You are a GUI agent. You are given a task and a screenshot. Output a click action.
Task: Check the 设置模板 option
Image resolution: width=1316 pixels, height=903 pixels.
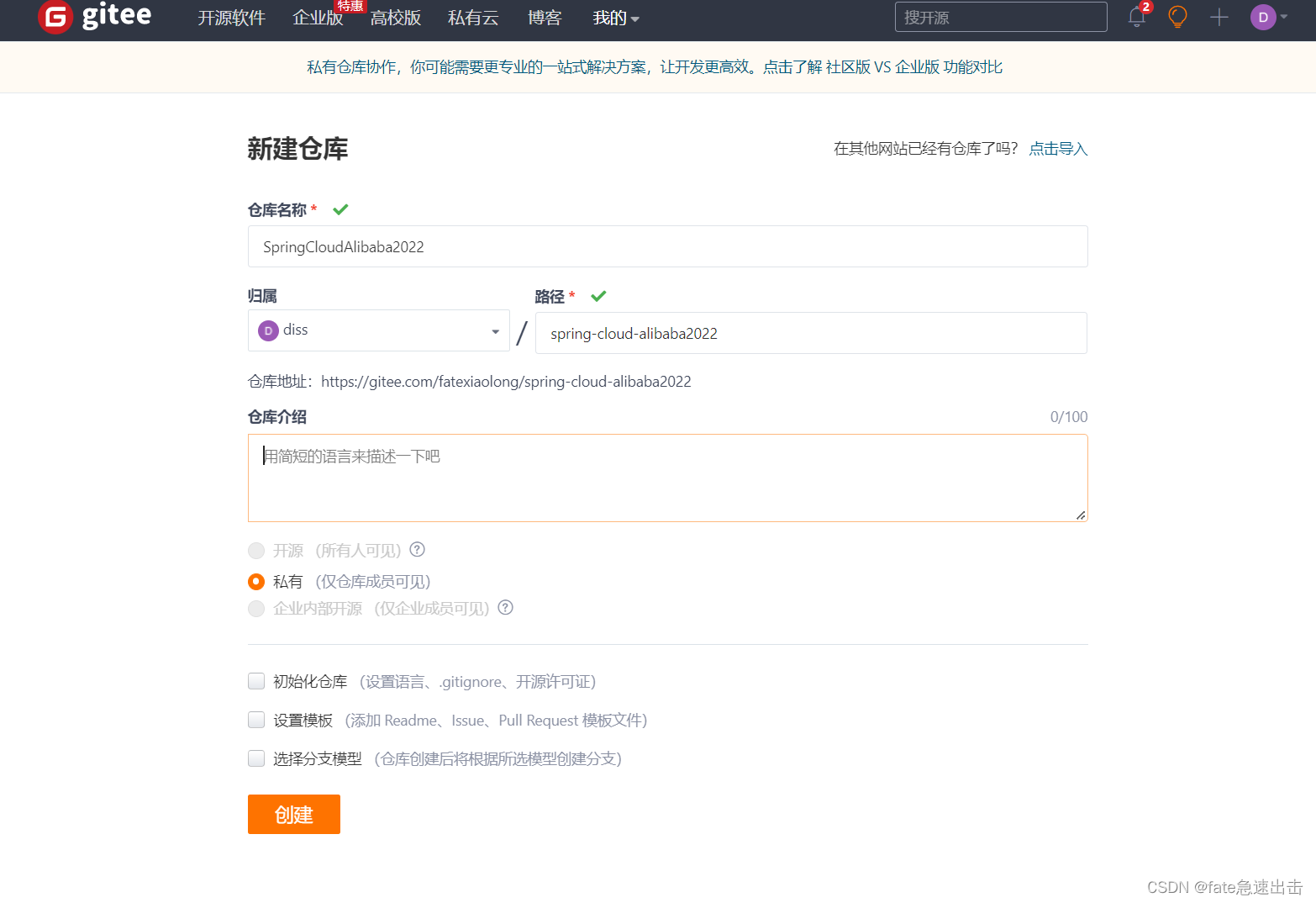256,720
